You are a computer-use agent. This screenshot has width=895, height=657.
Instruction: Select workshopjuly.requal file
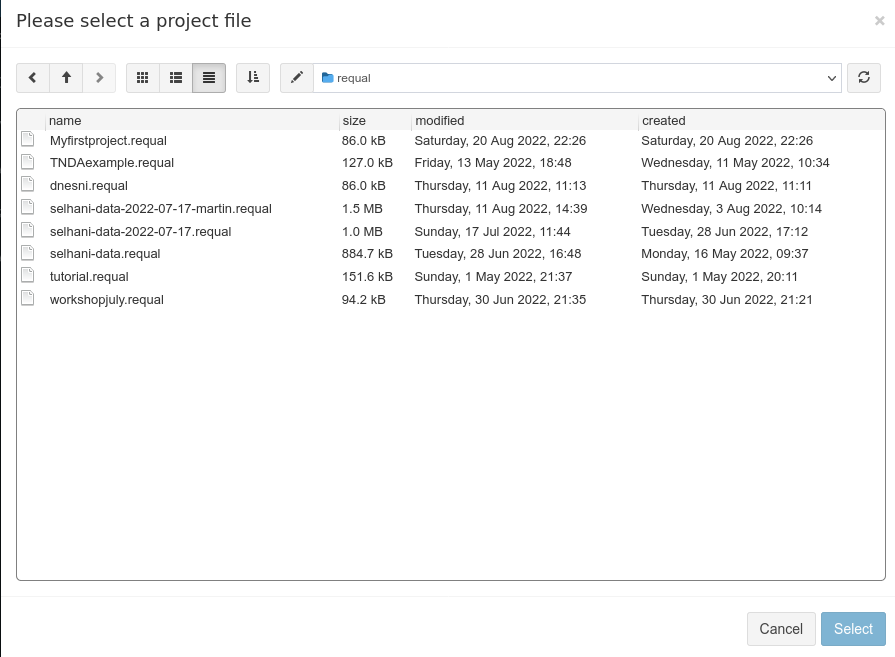pyautogui.click(x=107, y=300)
